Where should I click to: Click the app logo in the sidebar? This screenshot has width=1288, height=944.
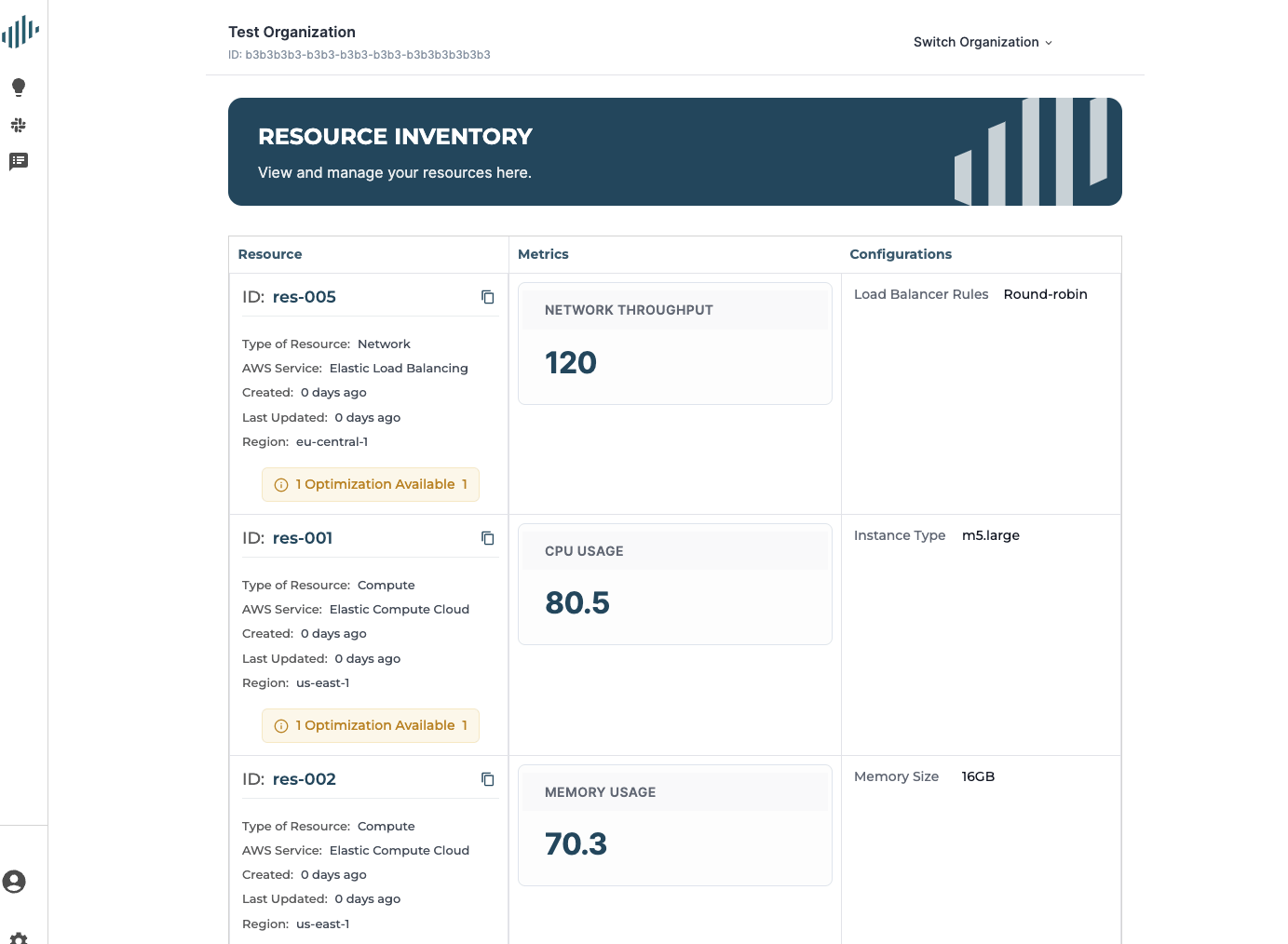click(20, 33)
